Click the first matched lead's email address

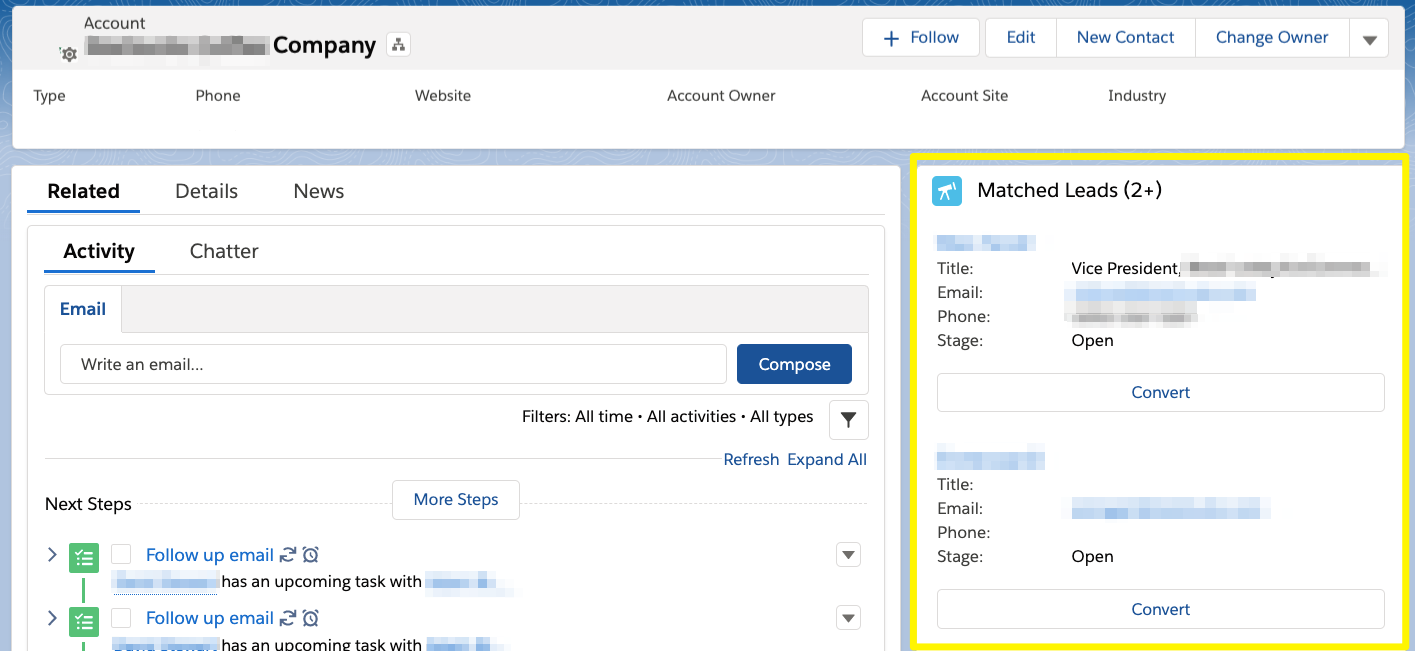coord(1160,292)
